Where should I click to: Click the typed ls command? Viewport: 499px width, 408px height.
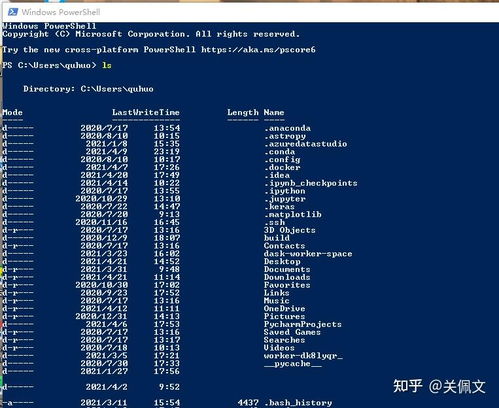(107, 65)
